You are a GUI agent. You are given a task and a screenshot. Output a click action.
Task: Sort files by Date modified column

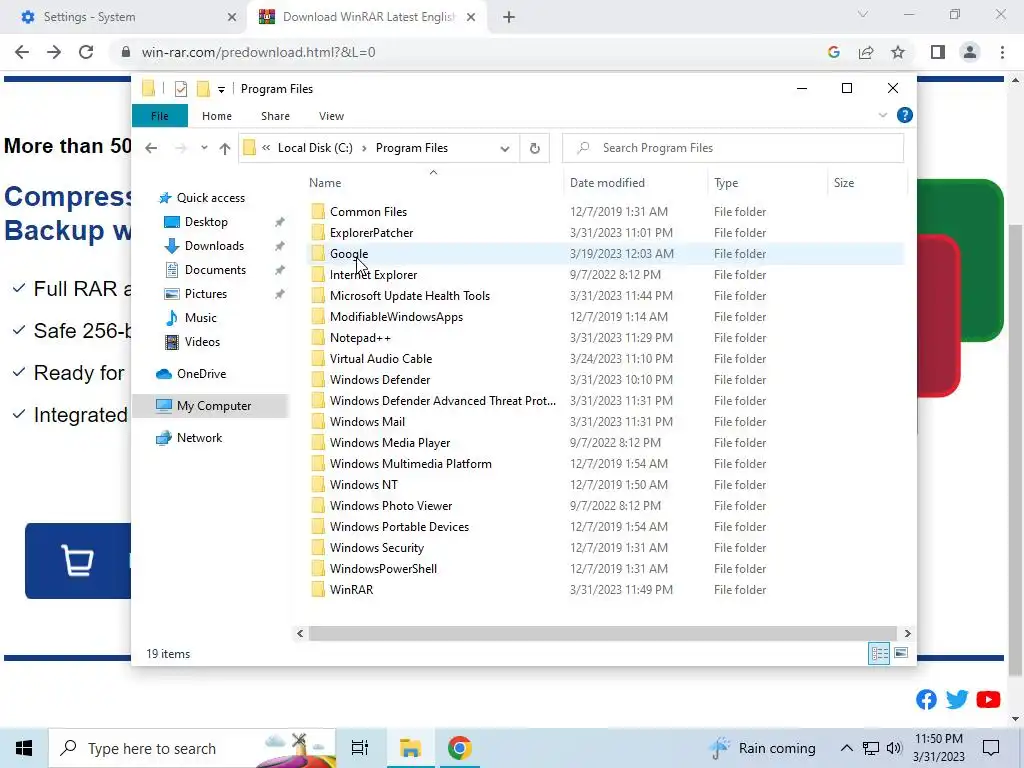607,183
